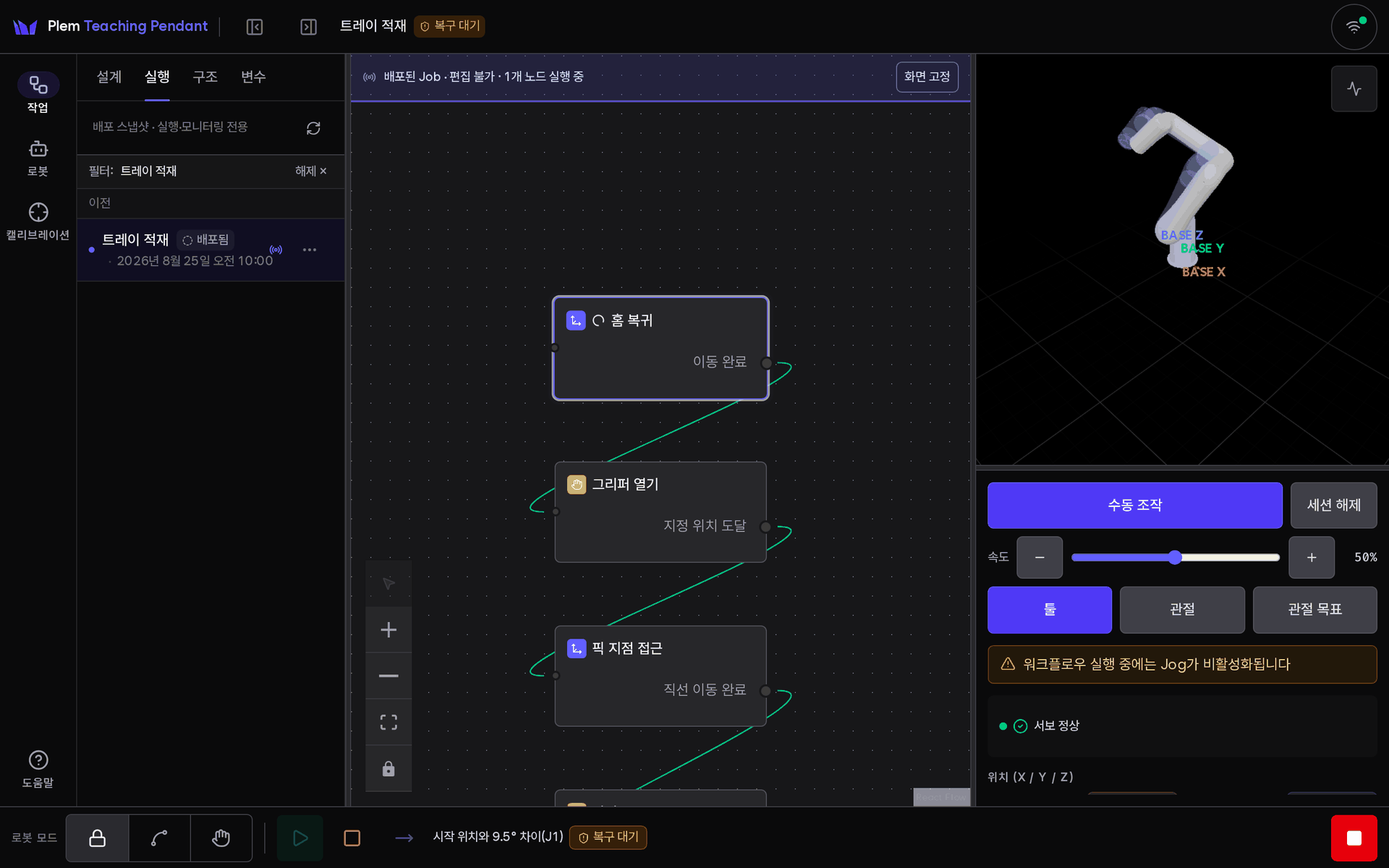Toggle the canvas lock icon
The height and width of the screenshot is (868, 1389).
tap(388, 768)
